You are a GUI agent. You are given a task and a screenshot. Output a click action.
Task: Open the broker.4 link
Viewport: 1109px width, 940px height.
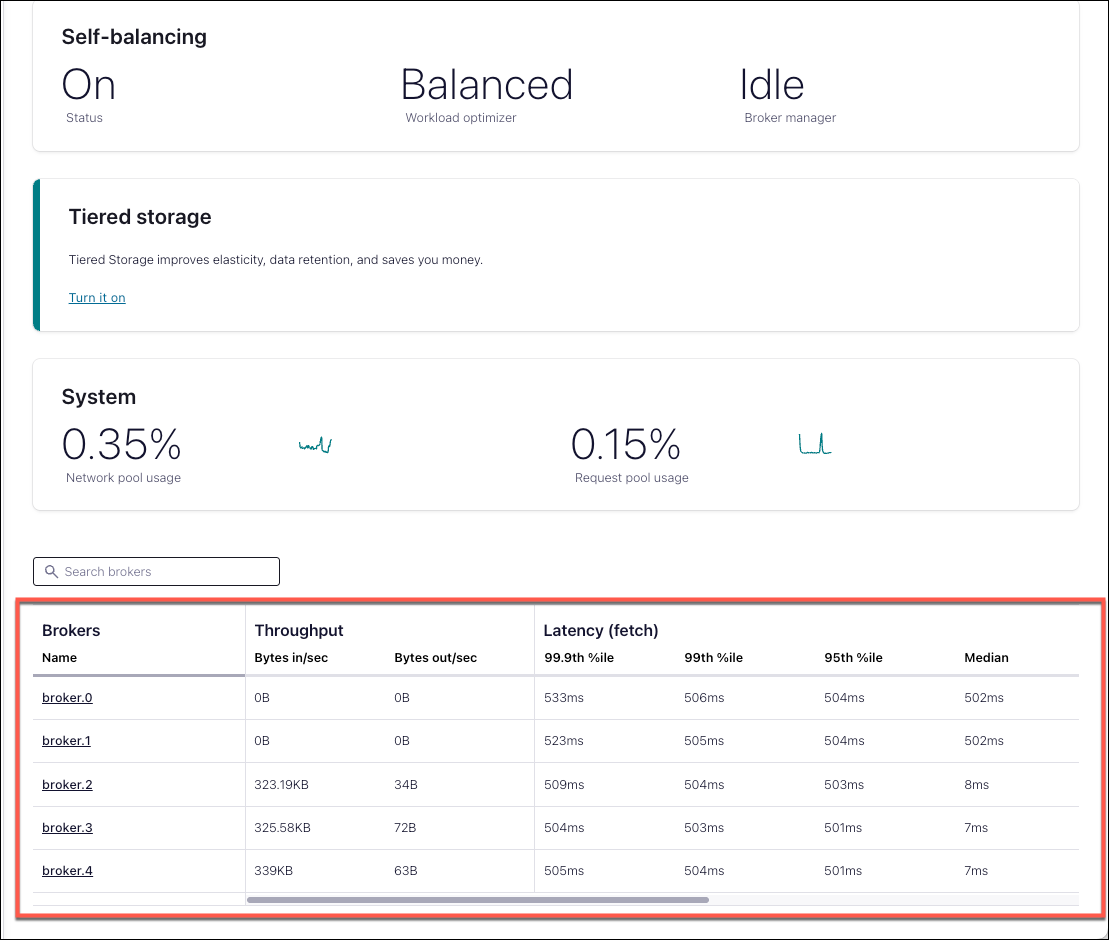click(x=67, y=871)
